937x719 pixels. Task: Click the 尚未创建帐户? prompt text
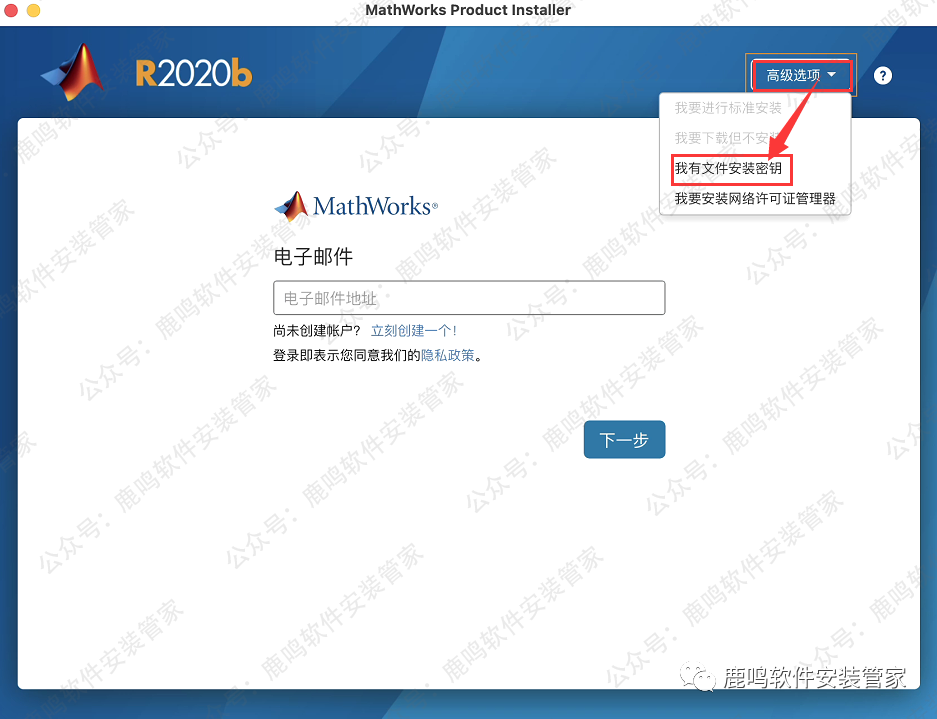click(x=317, y=331)
